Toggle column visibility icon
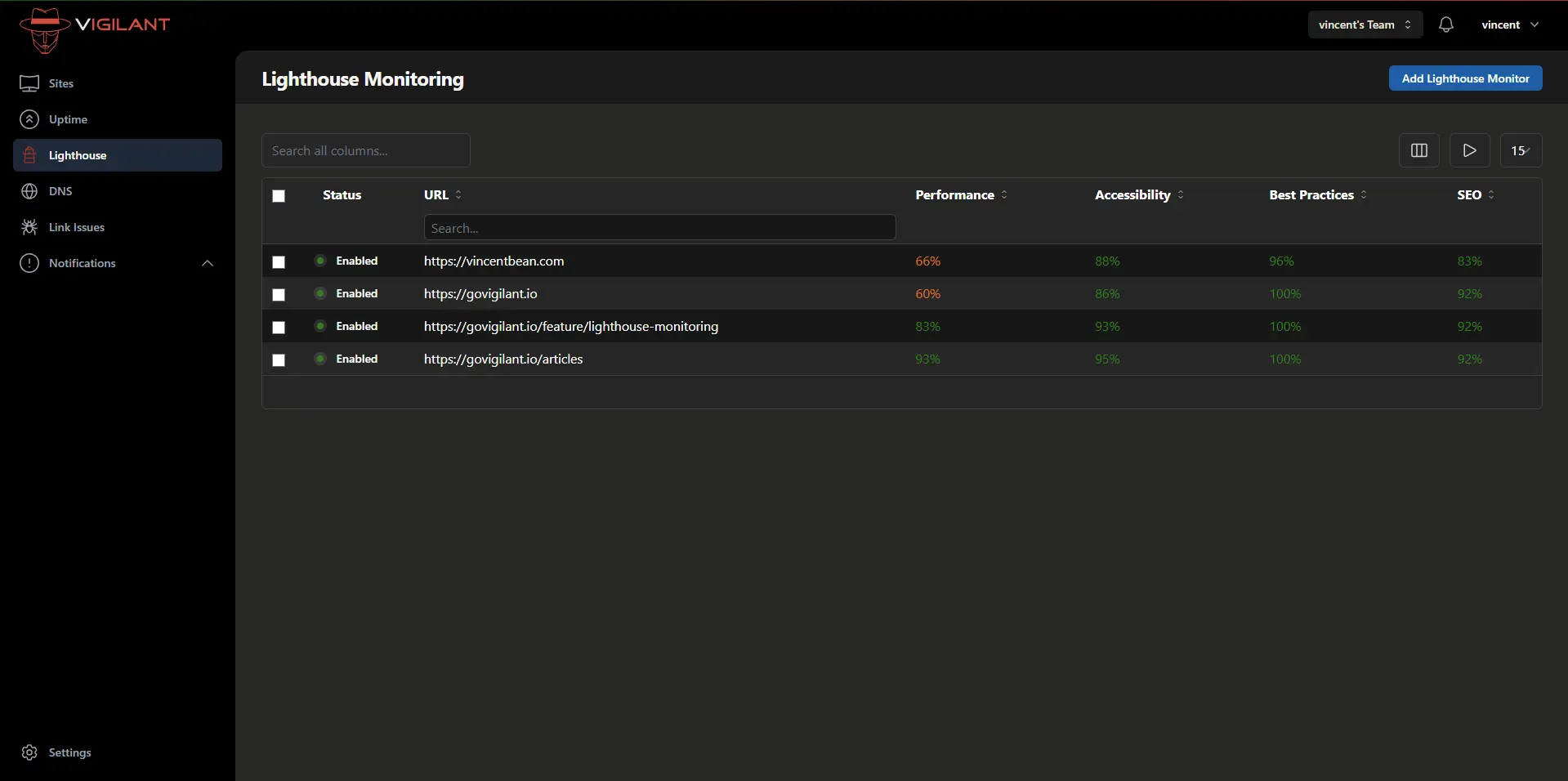The width and height of the screenshot is (1568, 781). click(1419, 150)
